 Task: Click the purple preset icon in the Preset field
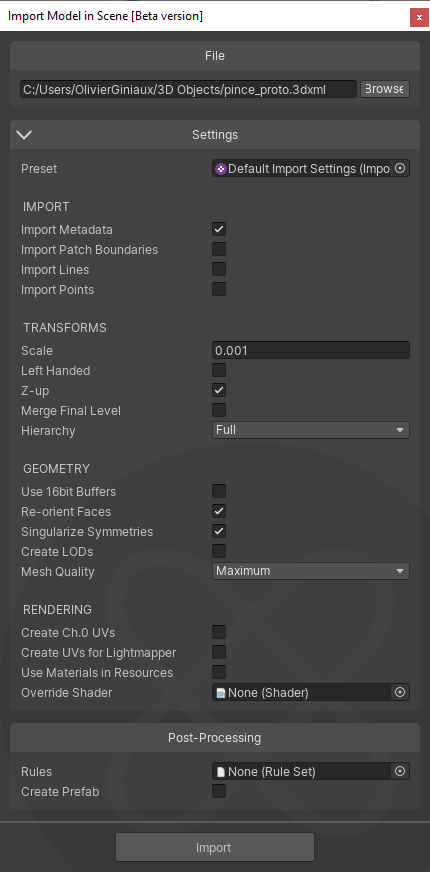(x=221, y=169)
